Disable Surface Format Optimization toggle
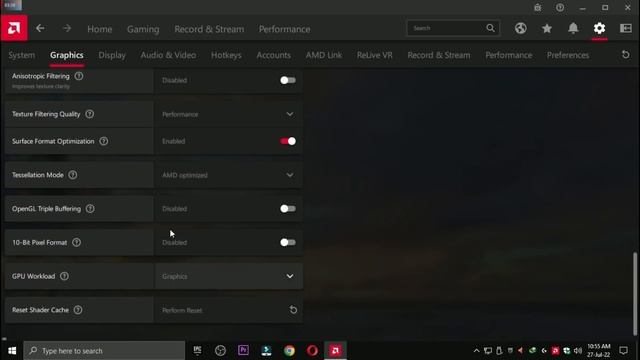This screenshot has height=360, width=640. (x=288, y=141)
